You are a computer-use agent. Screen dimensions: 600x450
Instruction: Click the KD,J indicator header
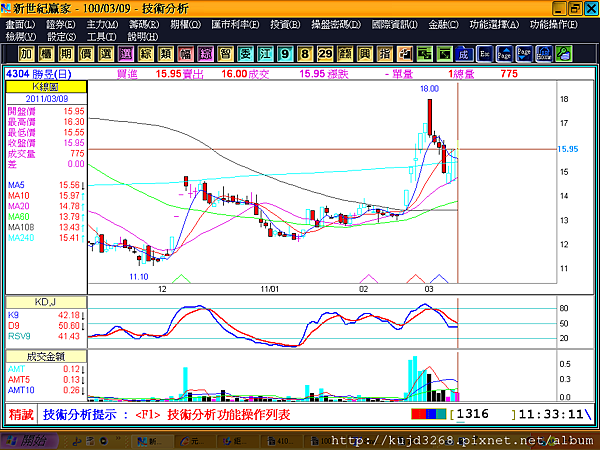point(46,302)
